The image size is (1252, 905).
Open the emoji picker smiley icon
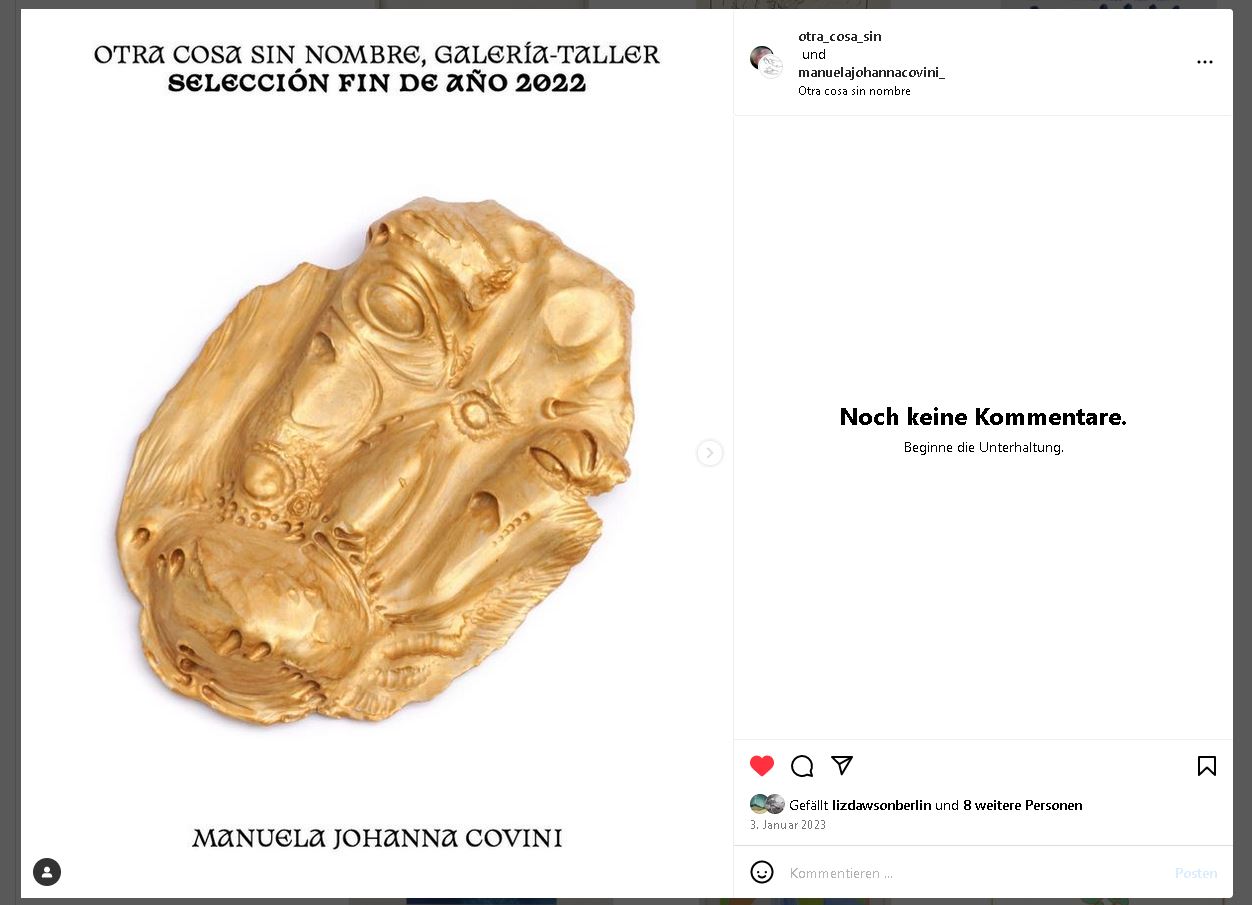point(762,872)
